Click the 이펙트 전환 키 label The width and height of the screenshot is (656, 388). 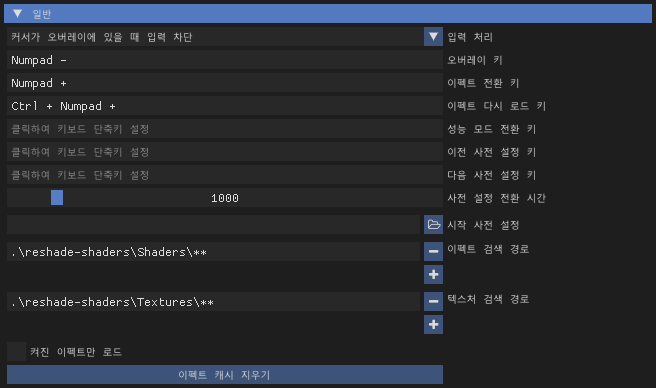point(483,83)
